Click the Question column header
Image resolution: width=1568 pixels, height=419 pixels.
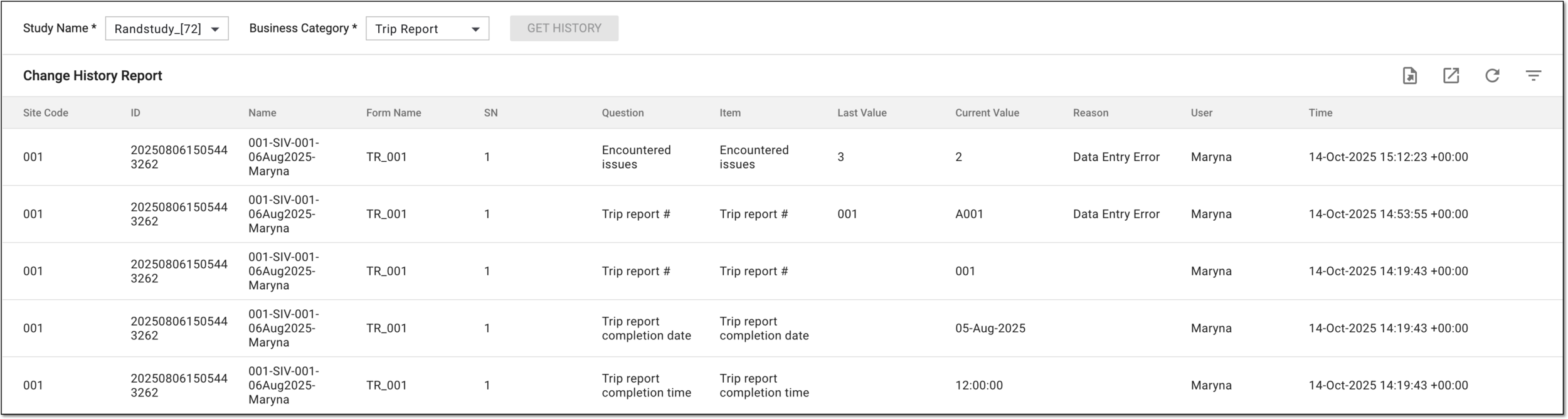pos(623,113)
